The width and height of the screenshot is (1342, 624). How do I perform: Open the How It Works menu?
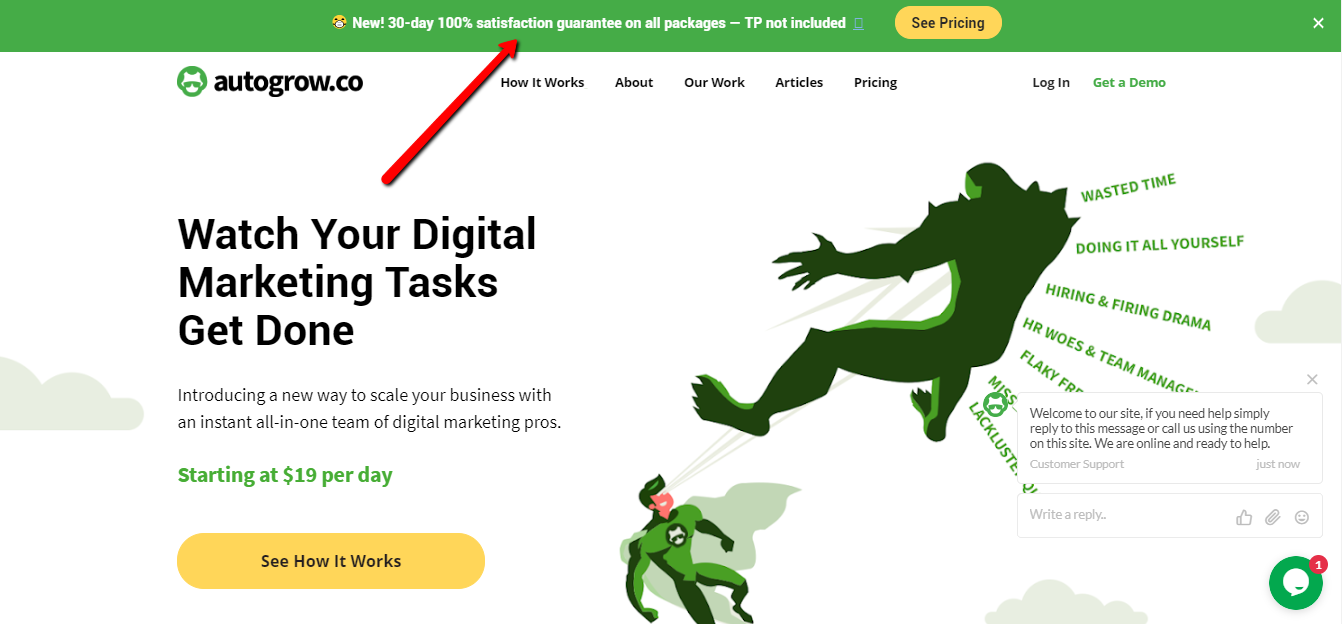[542, 82]
